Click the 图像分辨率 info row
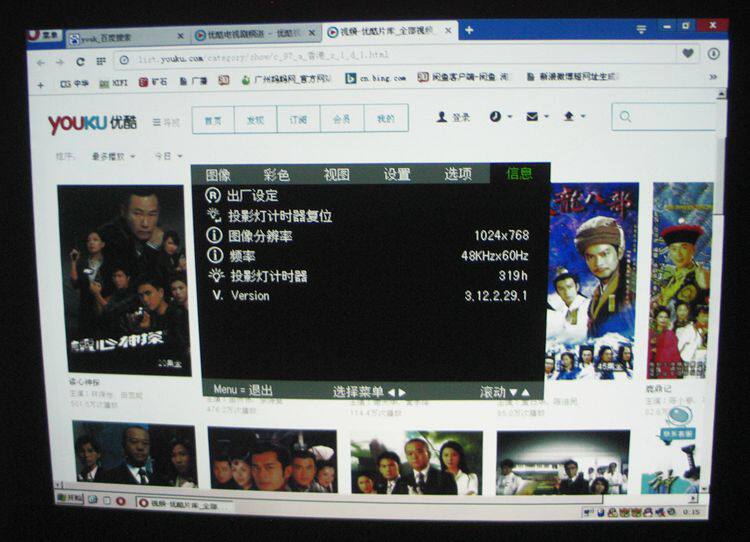This screenshot has height=542, width=750. click(368, 235)
